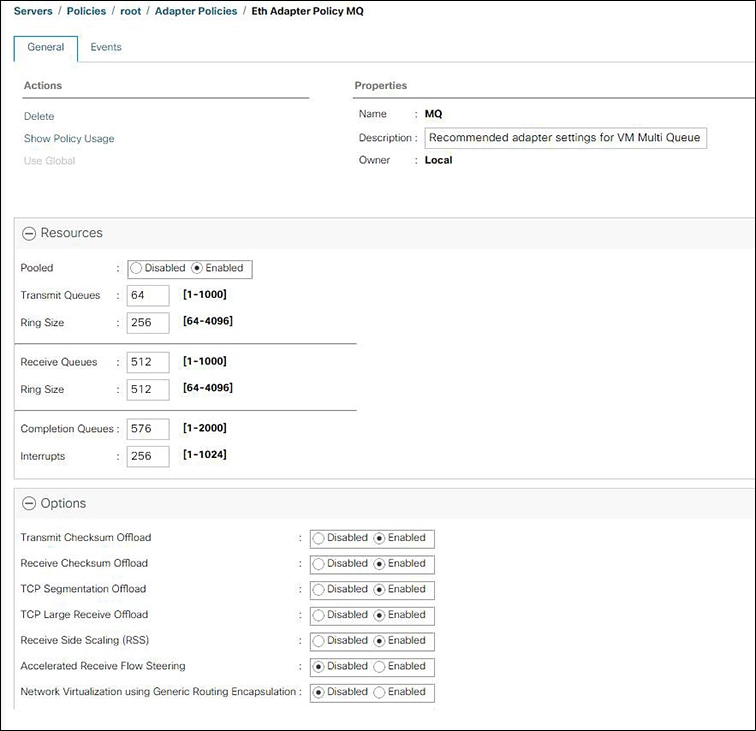Navigate to Servers breadcrumb
Screen dimensions: 756x731
[x=33, y=11]
